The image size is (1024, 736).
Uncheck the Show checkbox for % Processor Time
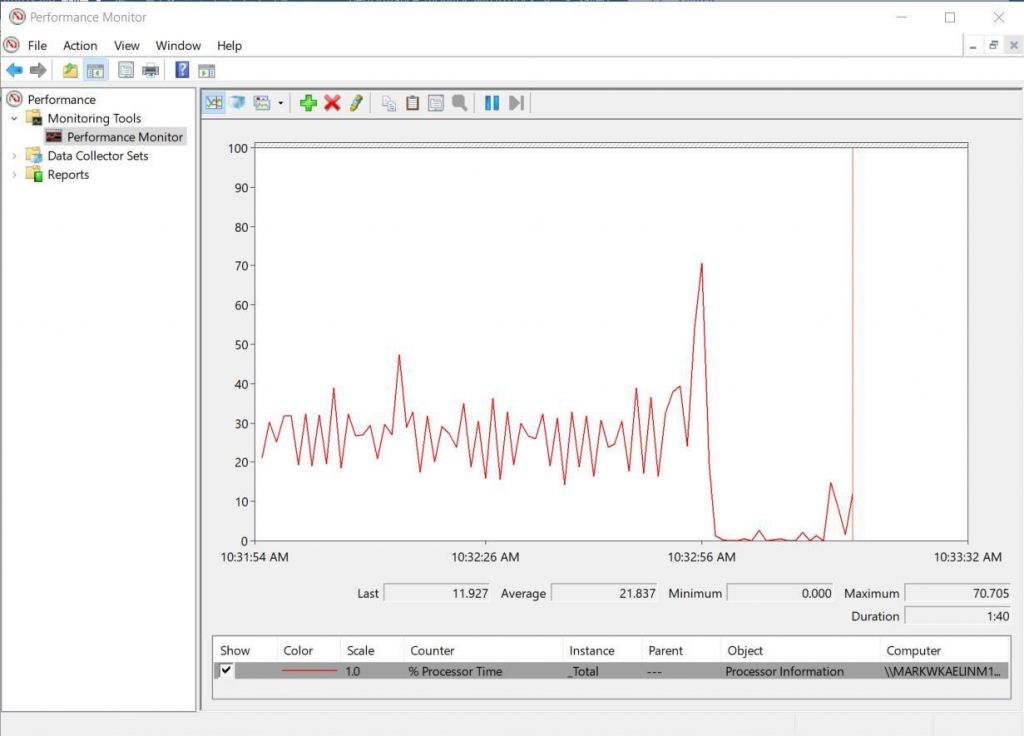coord(224,671)
